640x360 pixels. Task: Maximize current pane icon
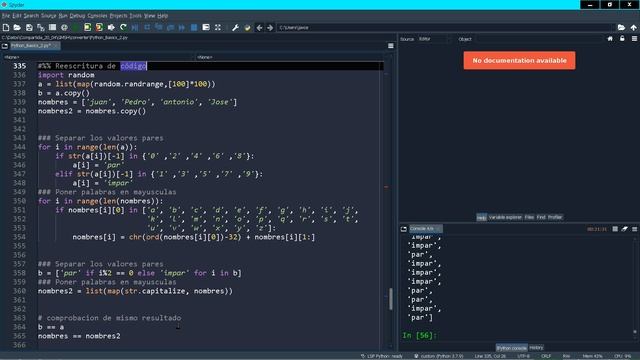coord(206,27)
